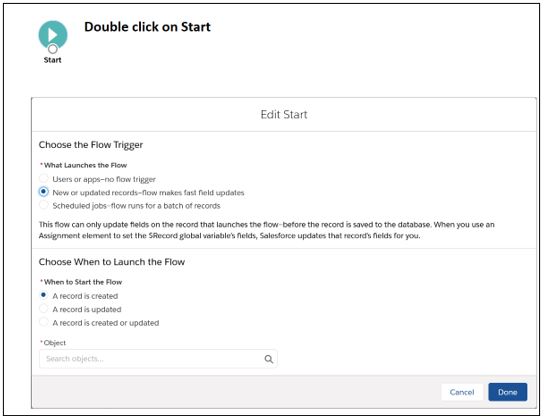Choose 'A record is updated' radio button
The image size is (544, 419).
pyautogui.click(x=43, y=309)
